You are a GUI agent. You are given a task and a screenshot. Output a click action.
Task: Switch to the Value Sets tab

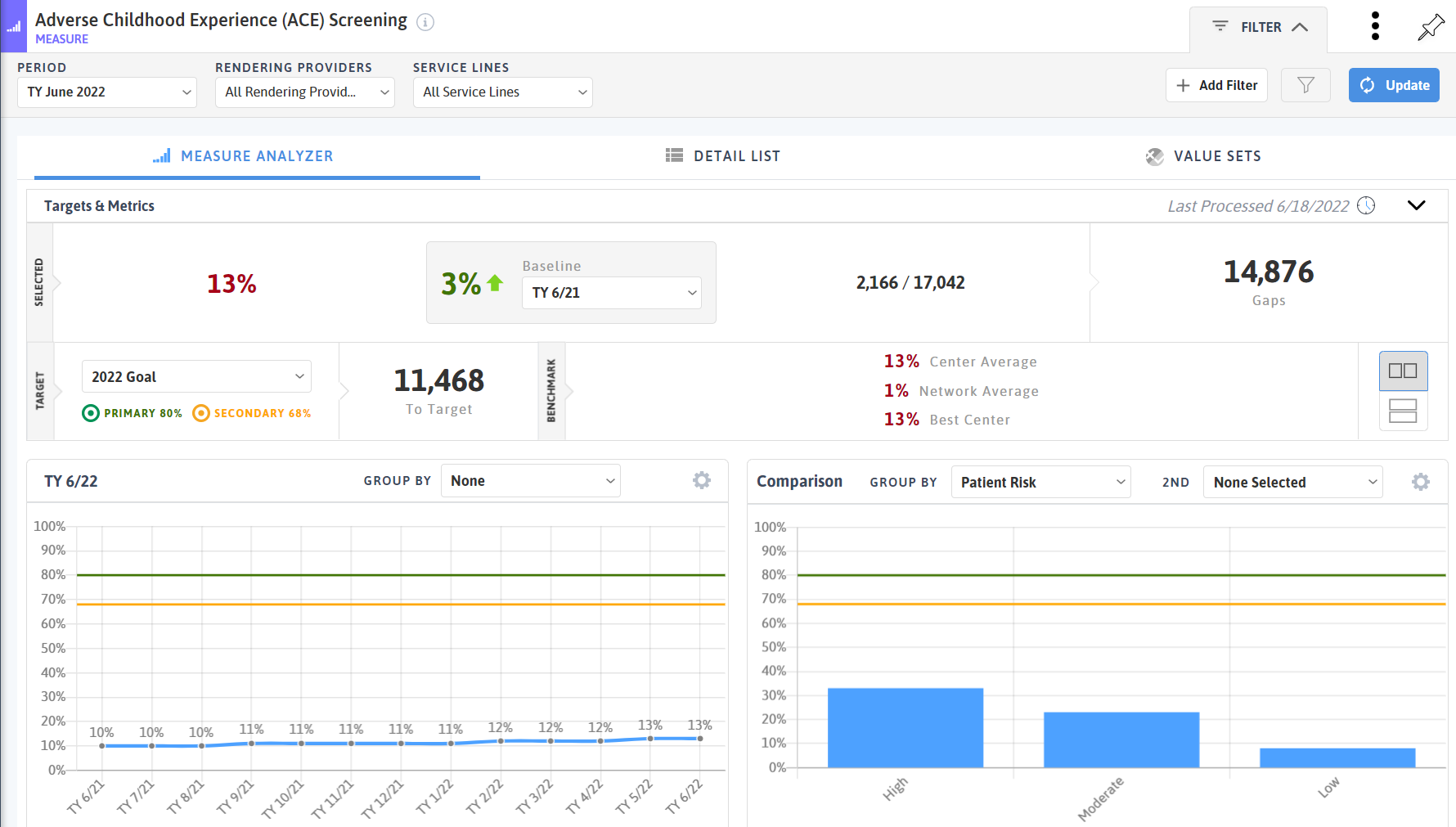point(1203,156)
